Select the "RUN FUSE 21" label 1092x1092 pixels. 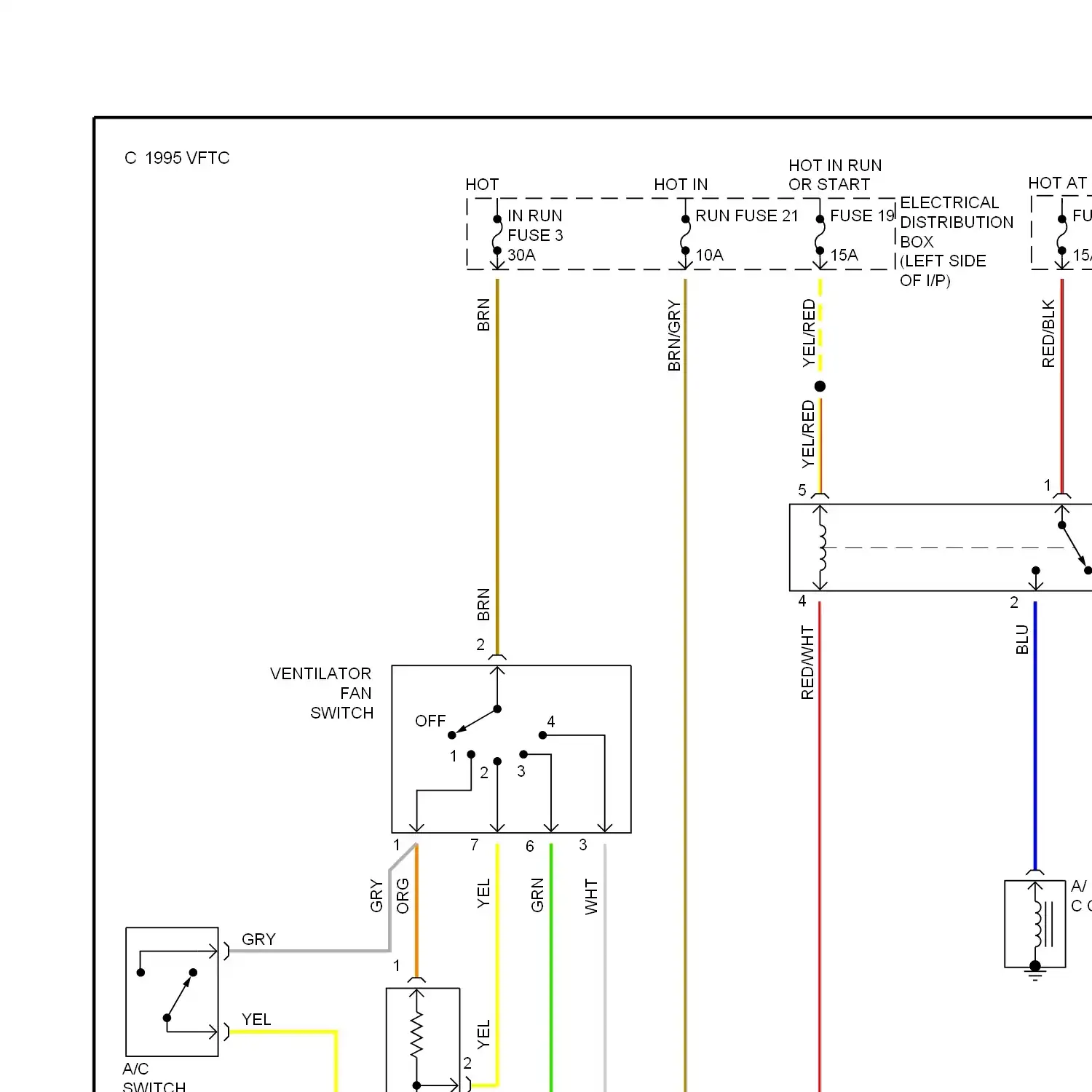[x=747, y=215]
